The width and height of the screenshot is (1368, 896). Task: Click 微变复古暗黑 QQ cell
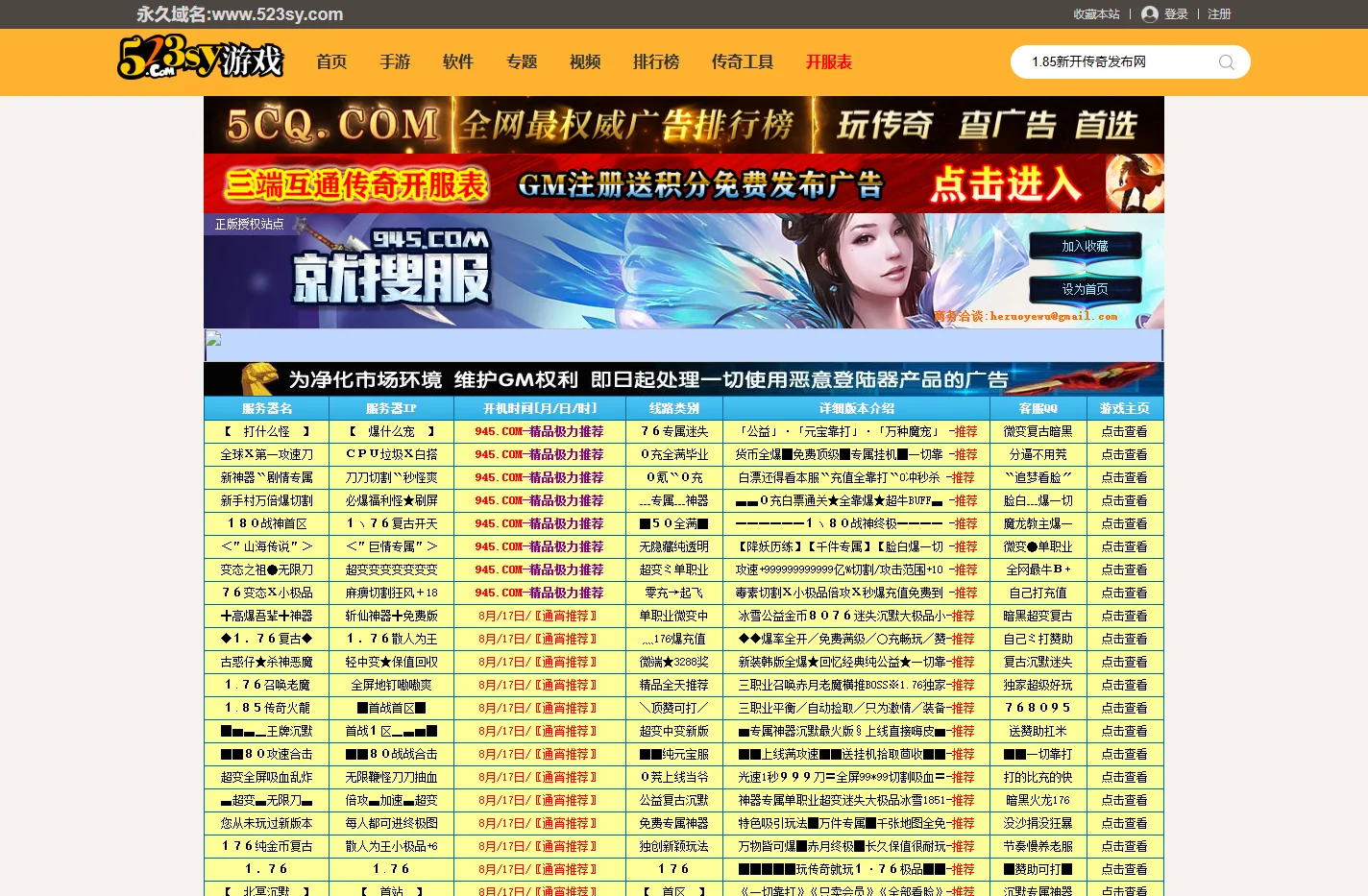(1038, 431)
